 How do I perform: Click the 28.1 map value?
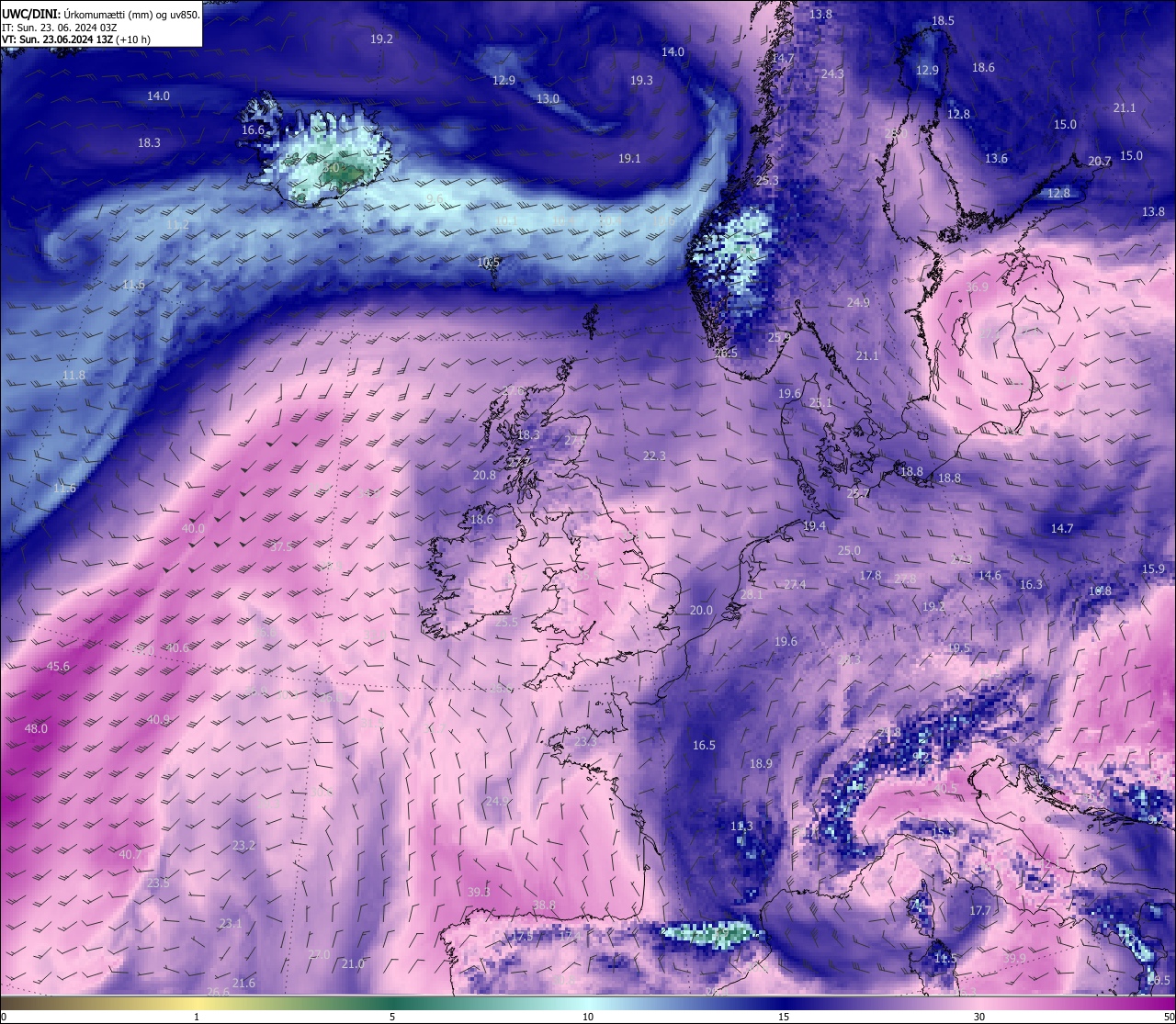point(752,594)
